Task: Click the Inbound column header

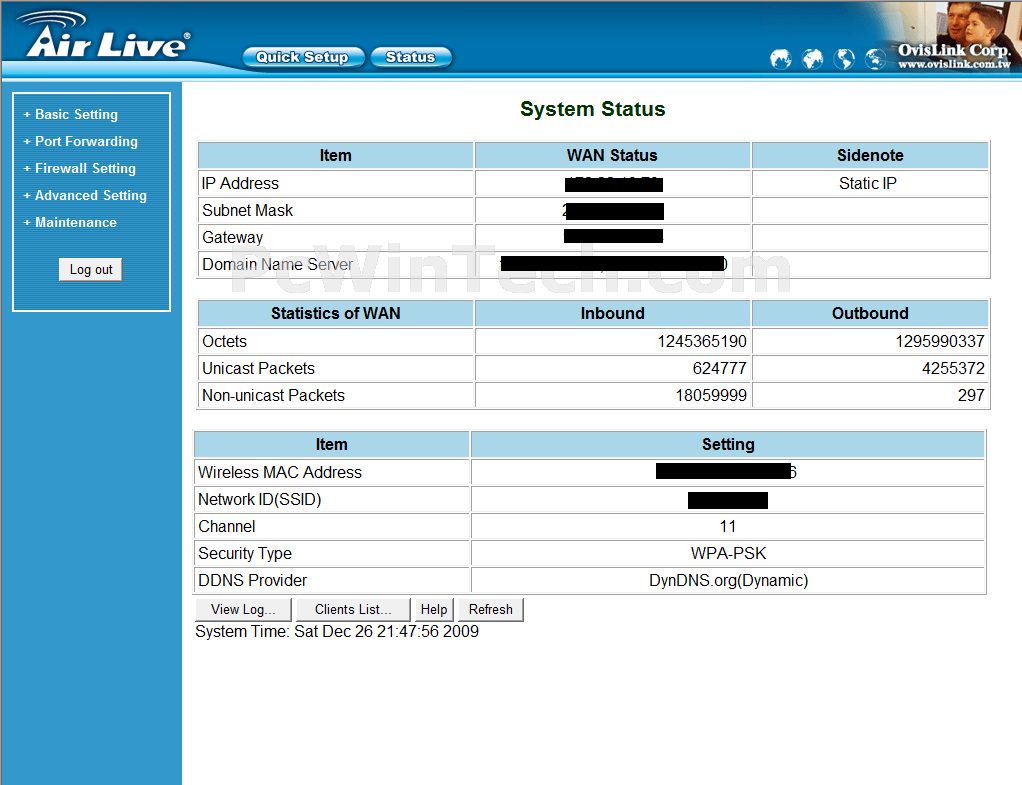Action: point(612,314)
